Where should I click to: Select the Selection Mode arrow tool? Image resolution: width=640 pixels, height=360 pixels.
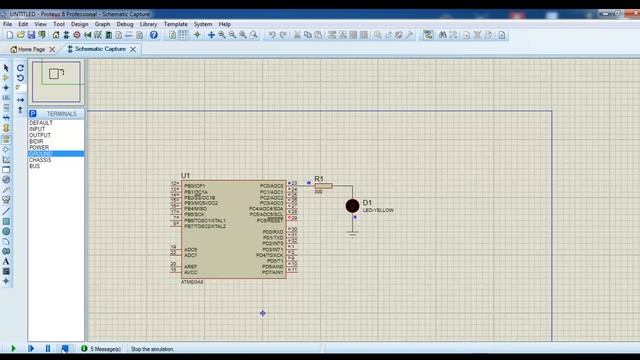point(6,68)
